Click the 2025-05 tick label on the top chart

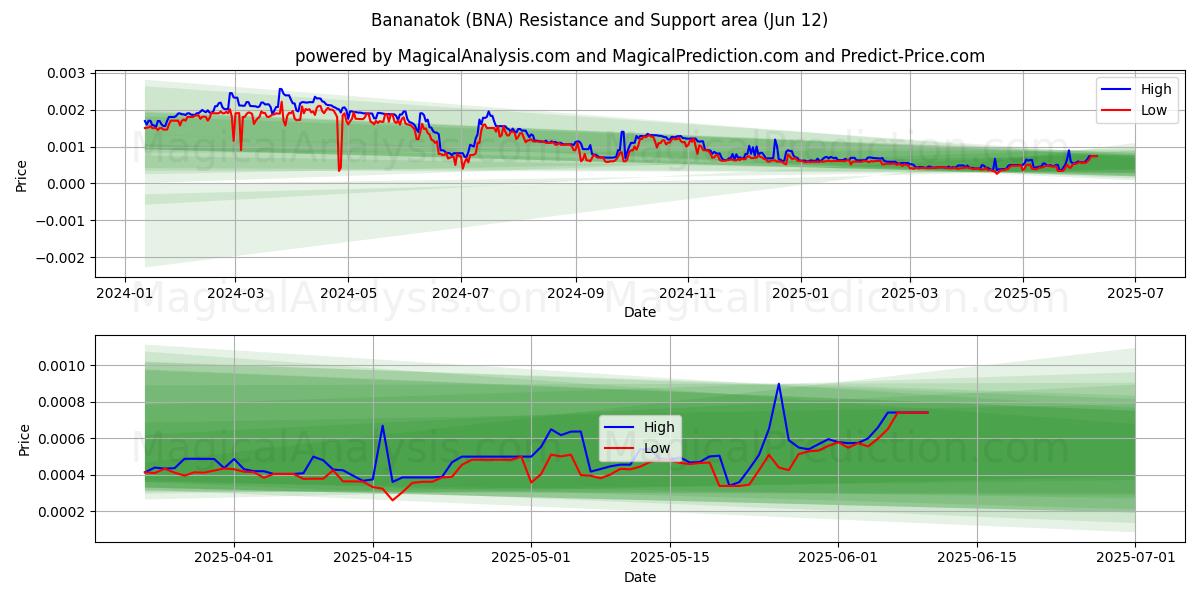[1023, 293]
